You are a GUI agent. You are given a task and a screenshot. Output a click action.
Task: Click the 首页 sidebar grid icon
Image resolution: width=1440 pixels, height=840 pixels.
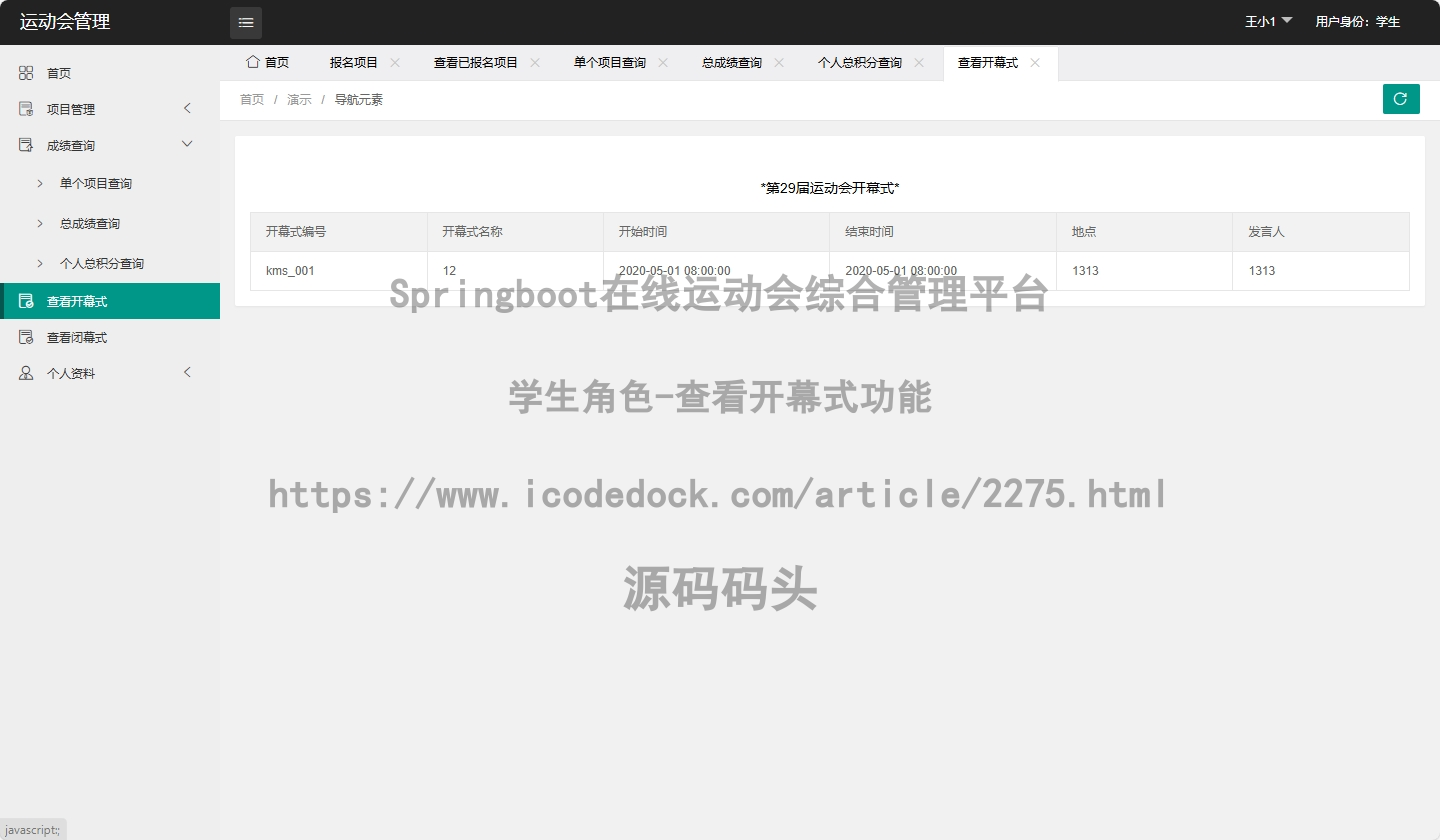click(x=26, y=73)
